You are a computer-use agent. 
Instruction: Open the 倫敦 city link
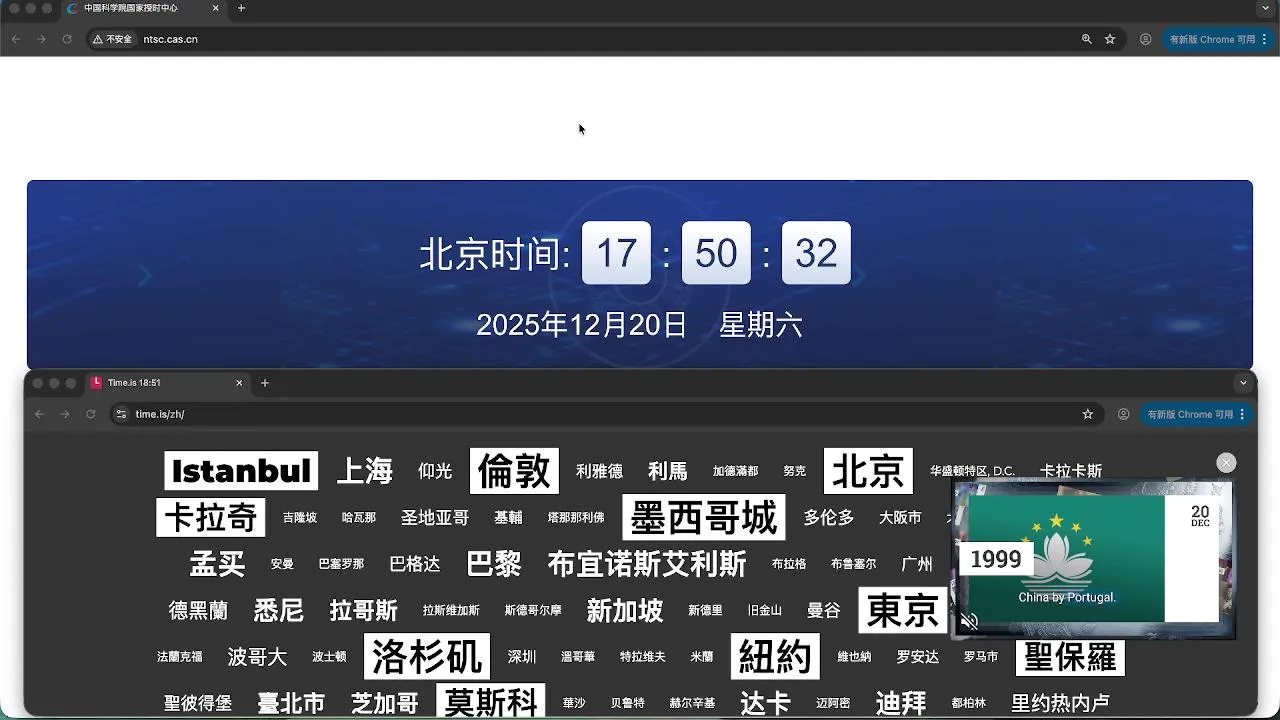click(x=514, y=471)
